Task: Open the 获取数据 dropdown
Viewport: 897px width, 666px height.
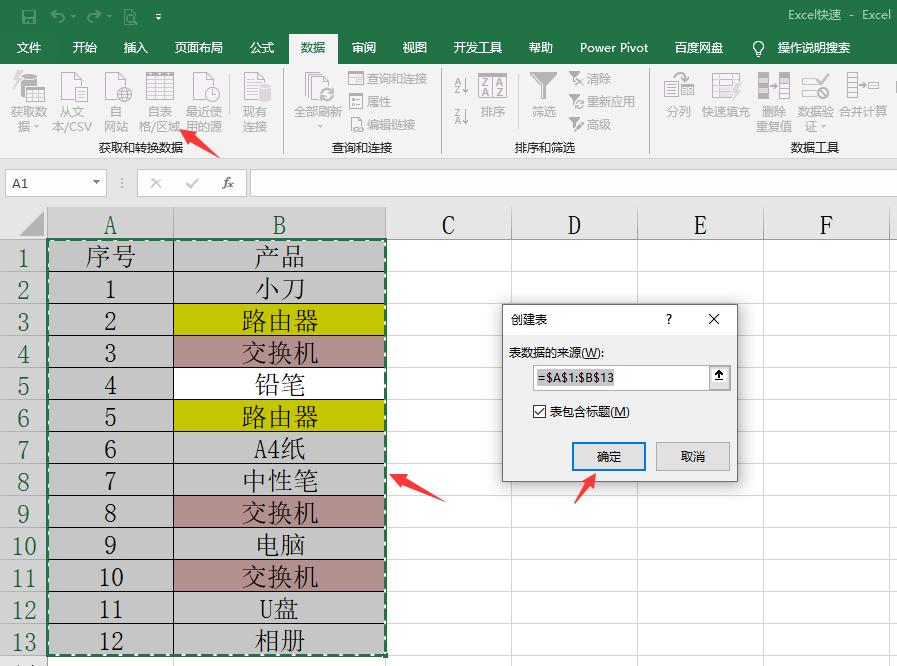Action: coord(29,102)
